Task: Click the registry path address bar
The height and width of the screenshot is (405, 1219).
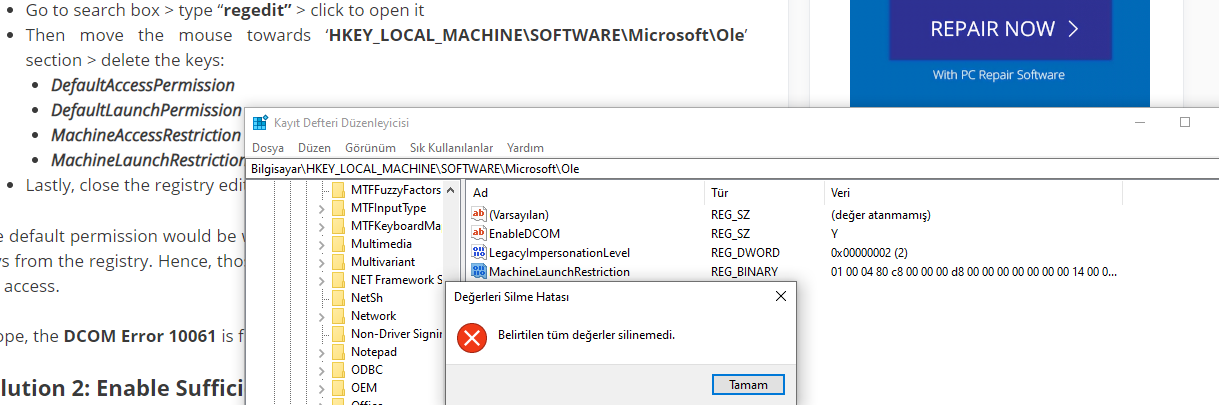Action: click(x=700, y=169)
